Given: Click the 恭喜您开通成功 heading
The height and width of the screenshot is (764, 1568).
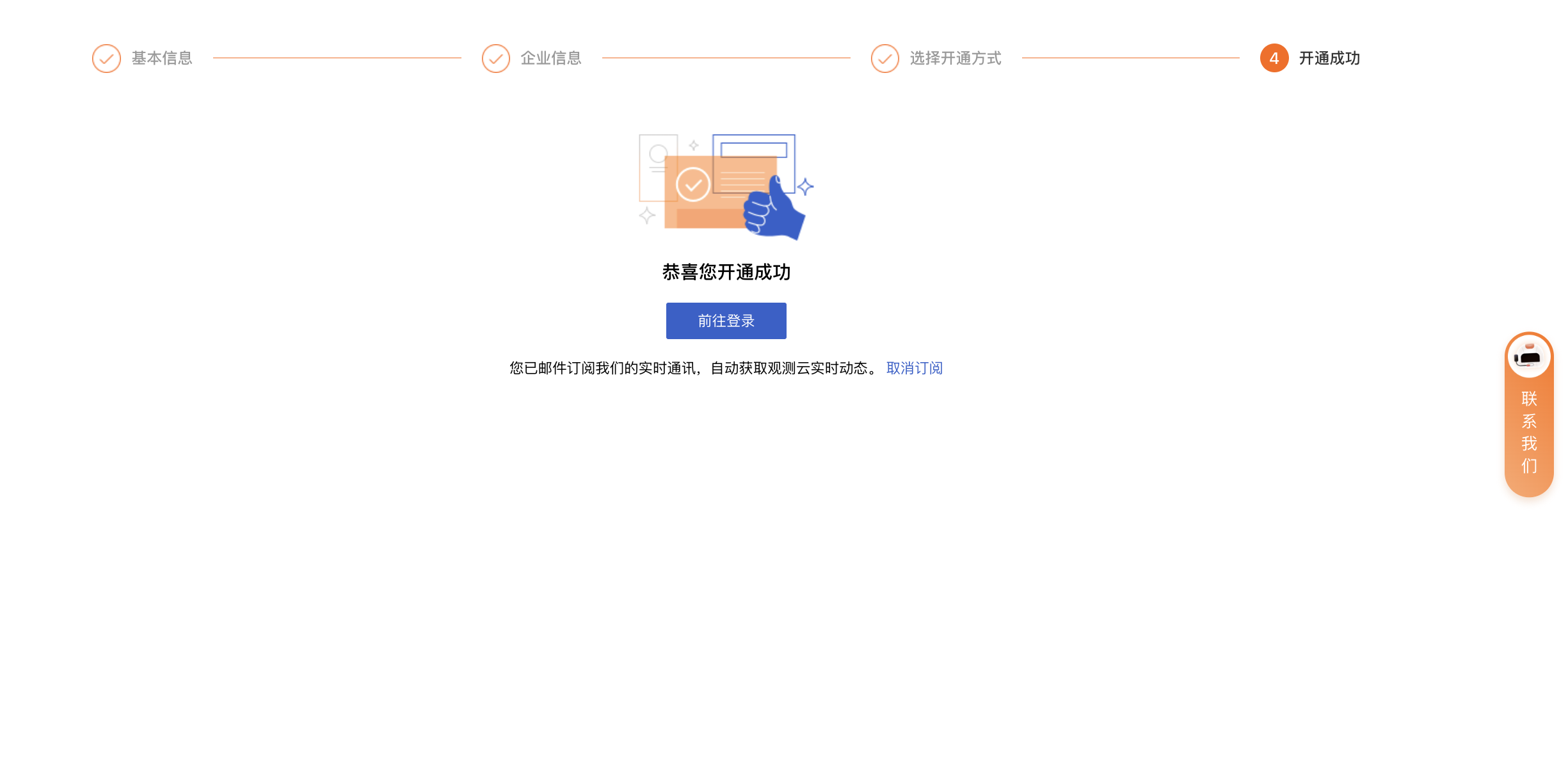Looking at the screenshot, I should coord(726,273).
